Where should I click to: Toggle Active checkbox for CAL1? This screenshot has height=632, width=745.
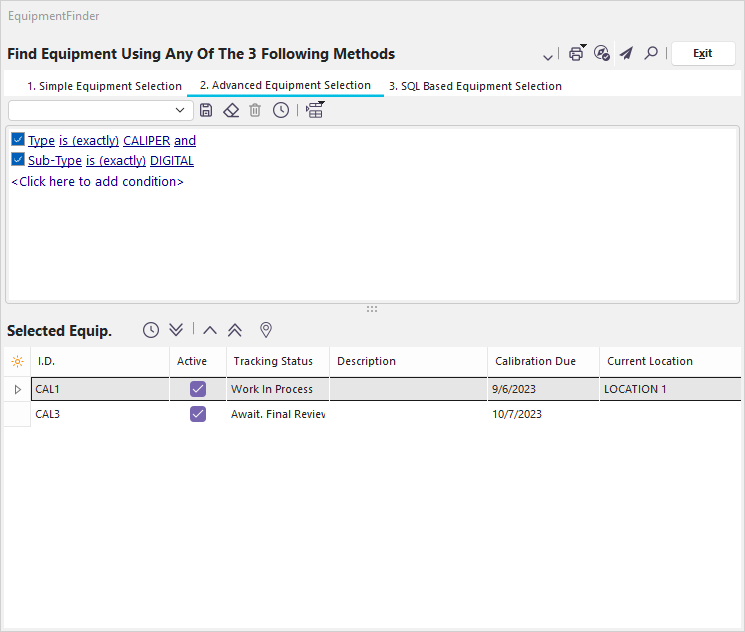198,389
